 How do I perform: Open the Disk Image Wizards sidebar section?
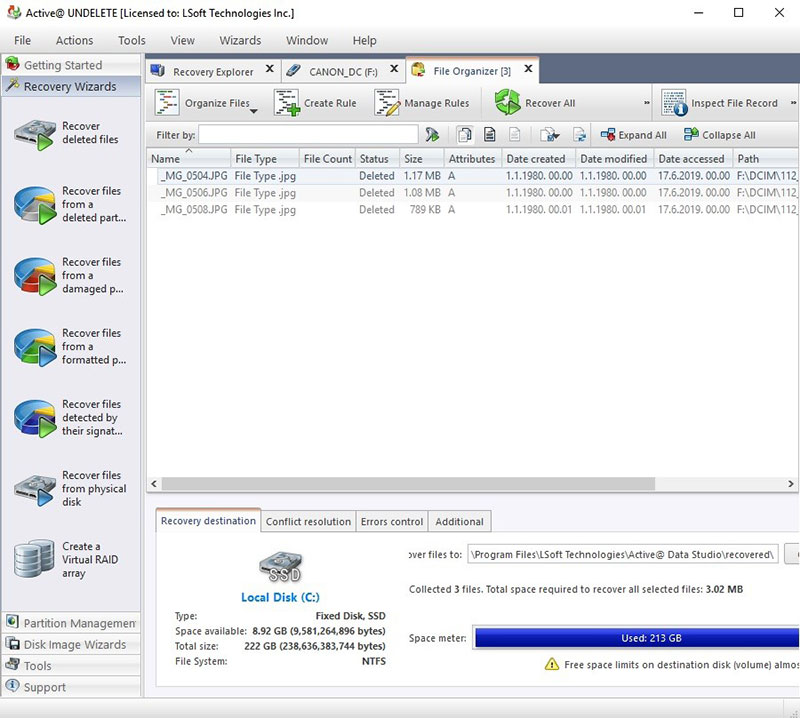pyautogui.click(x=71, y=644)
